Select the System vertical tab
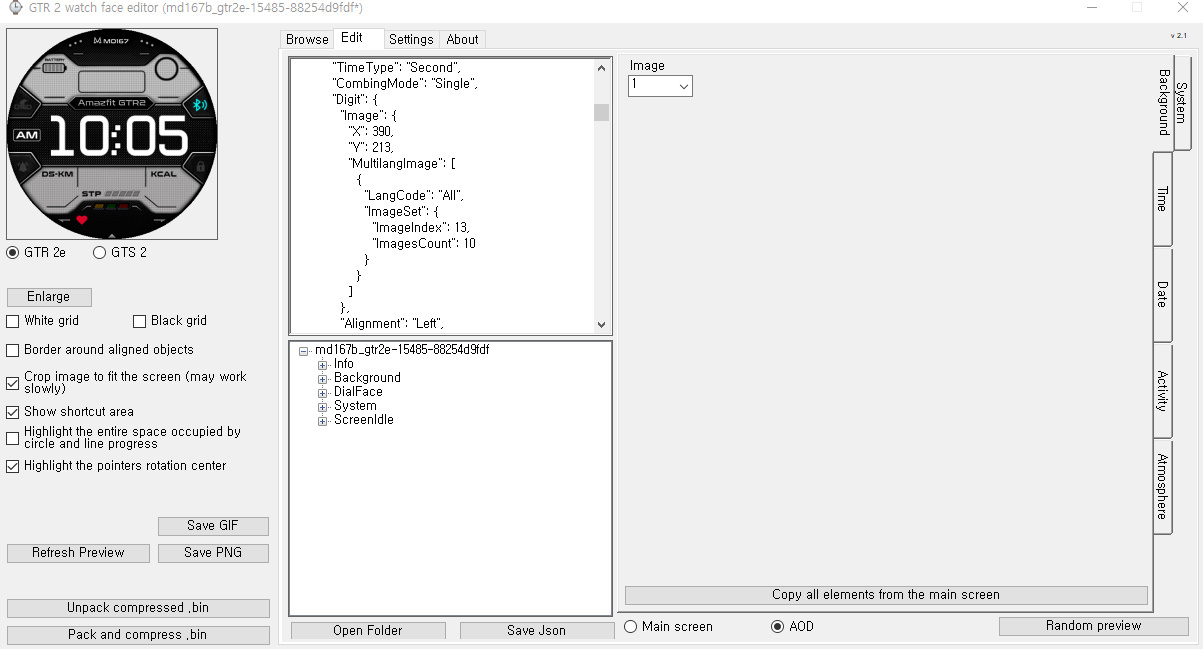1203x649 pixels. coord(1182,102)
